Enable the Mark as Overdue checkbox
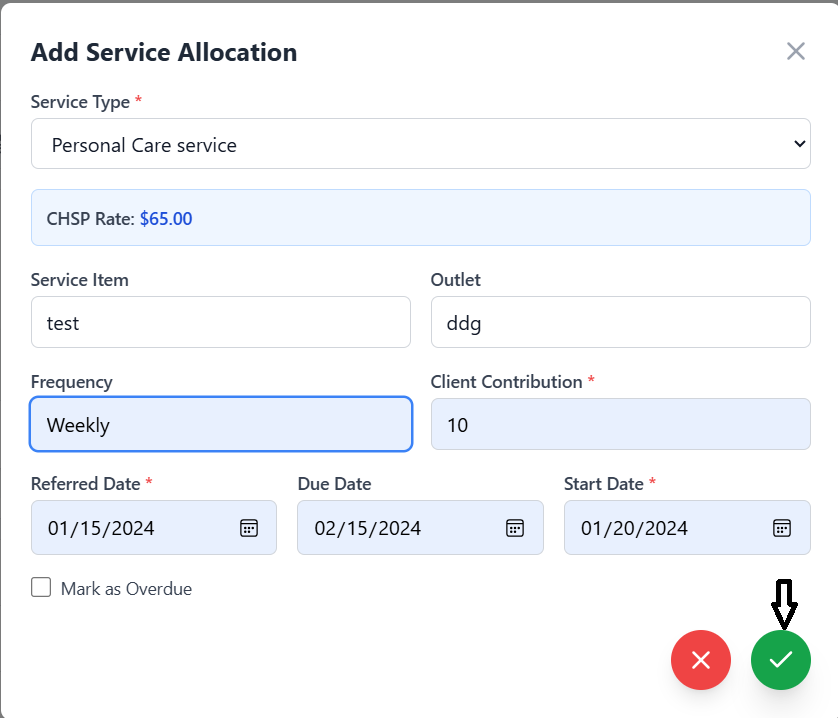Viewport: 838px width, 718px height. click(41, 588)
